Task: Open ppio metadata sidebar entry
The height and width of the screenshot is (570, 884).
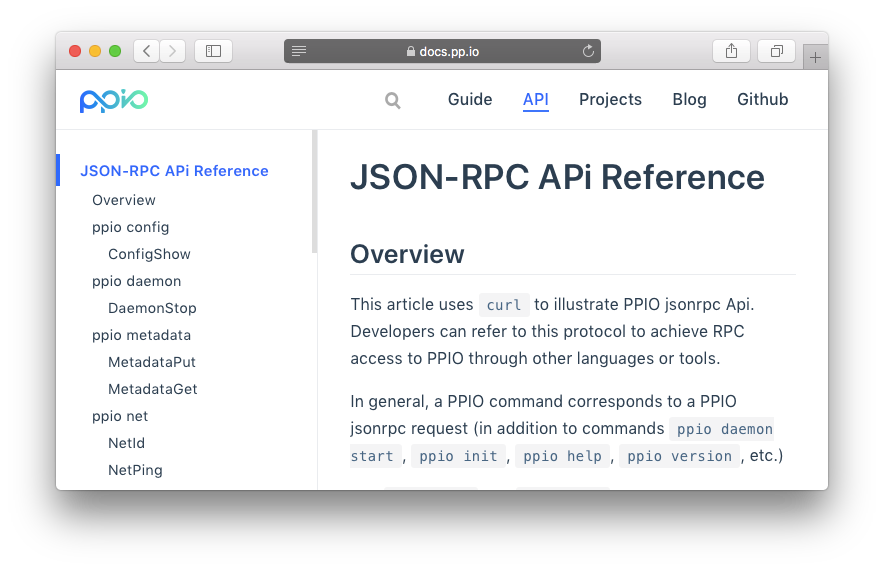Action: pyautogui.click(x=142, y=335)
